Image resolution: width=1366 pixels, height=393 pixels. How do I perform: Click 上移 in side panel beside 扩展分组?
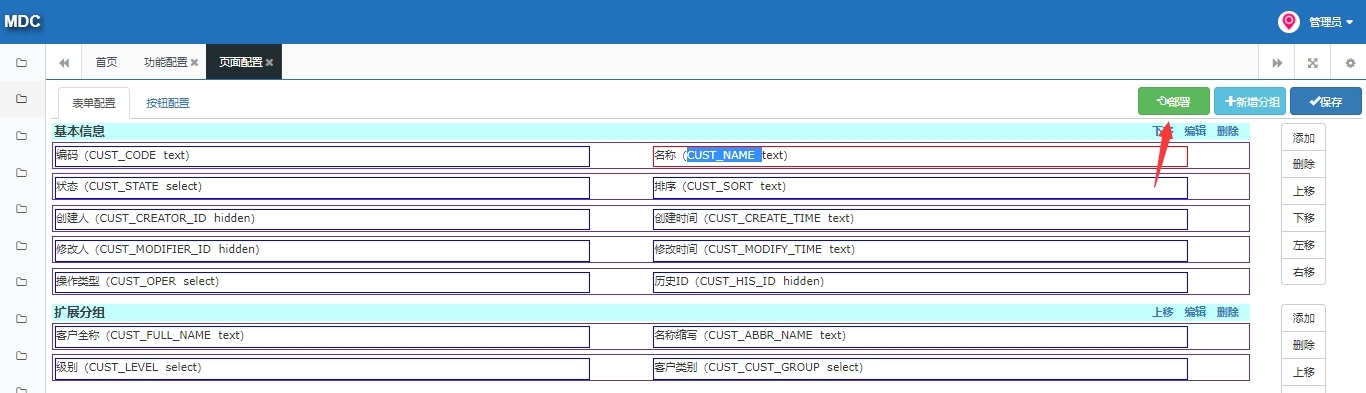coord(1303,372)
